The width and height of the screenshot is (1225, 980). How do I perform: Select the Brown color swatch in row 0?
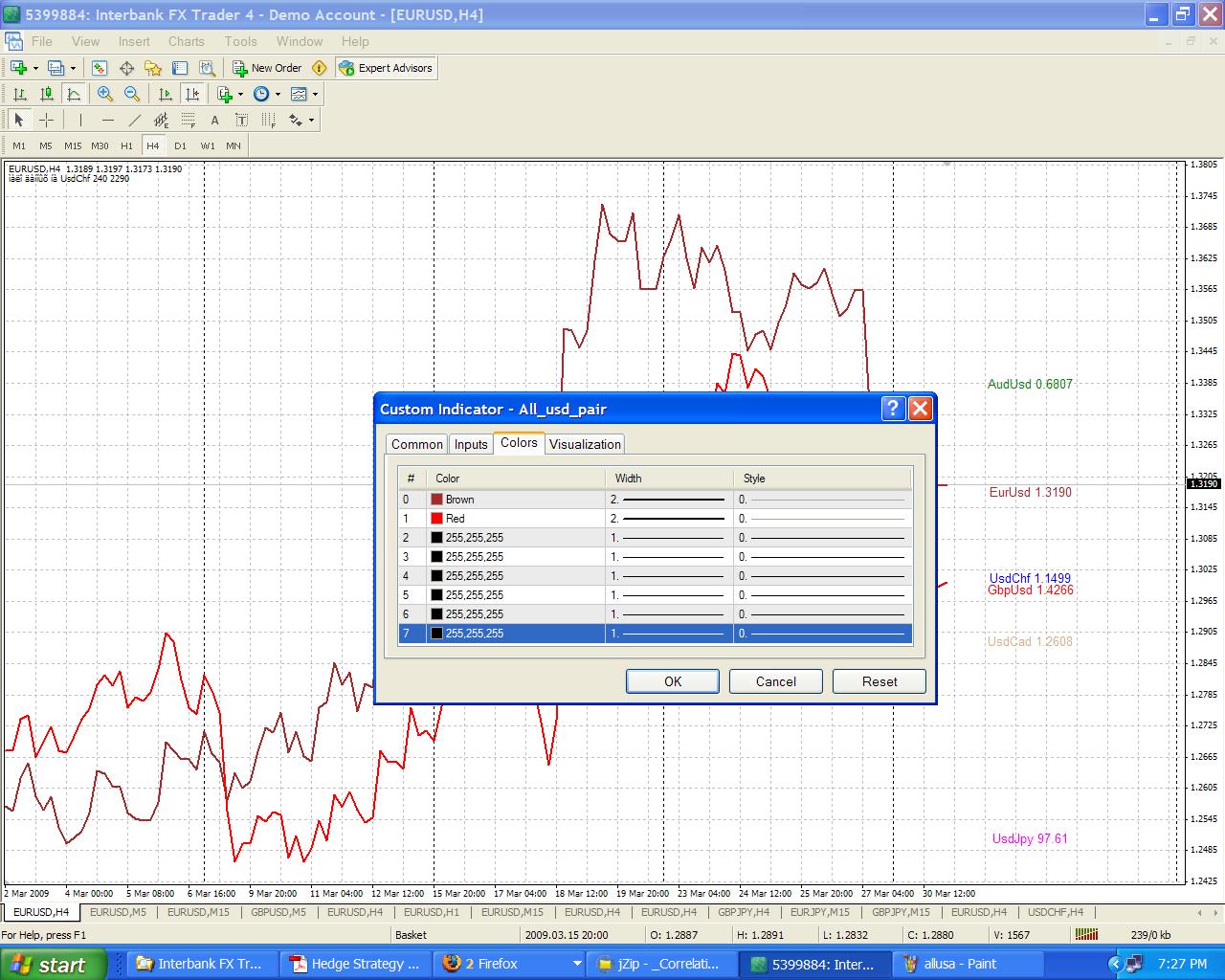pos(436,500)
